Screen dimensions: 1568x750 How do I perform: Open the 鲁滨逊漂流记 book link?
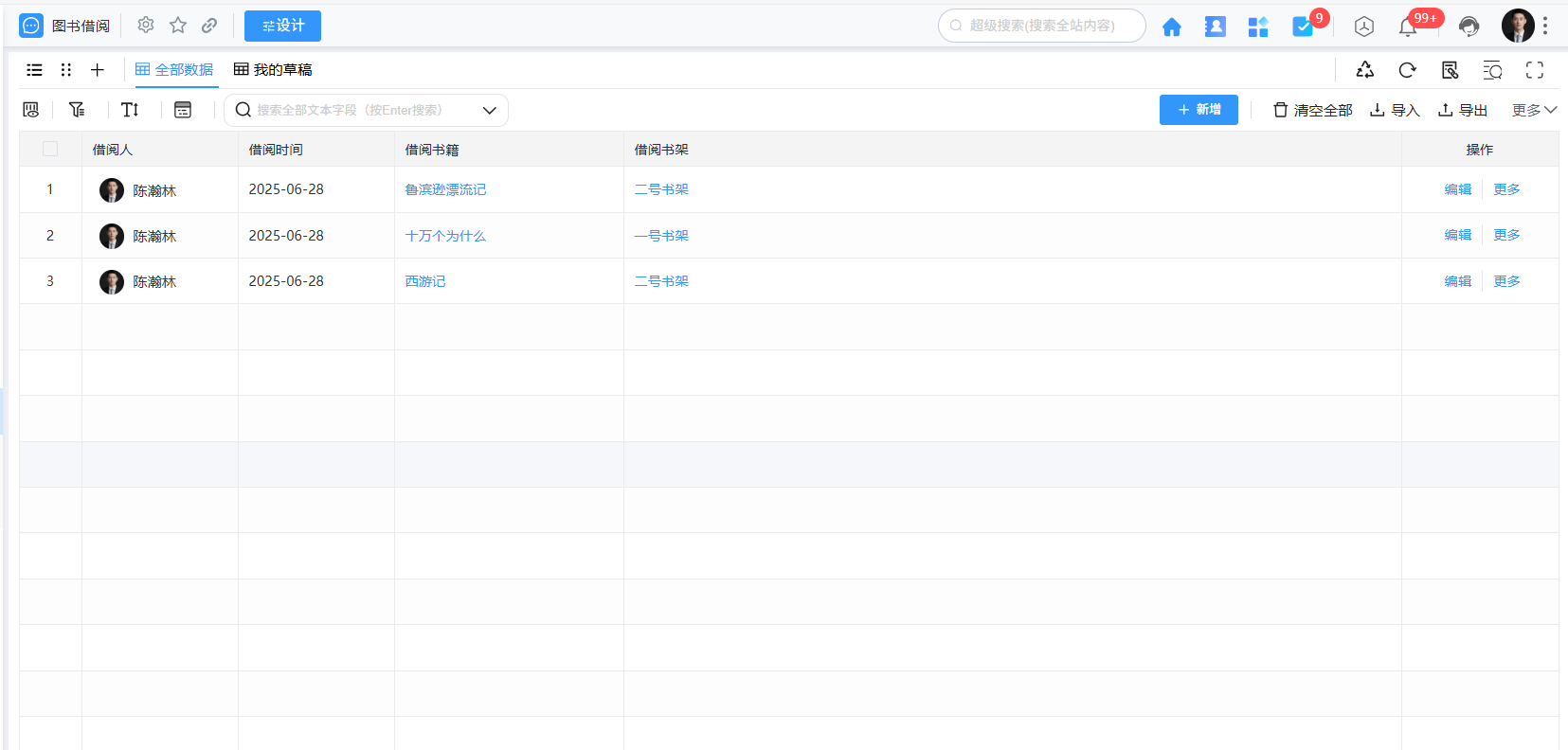445,189
